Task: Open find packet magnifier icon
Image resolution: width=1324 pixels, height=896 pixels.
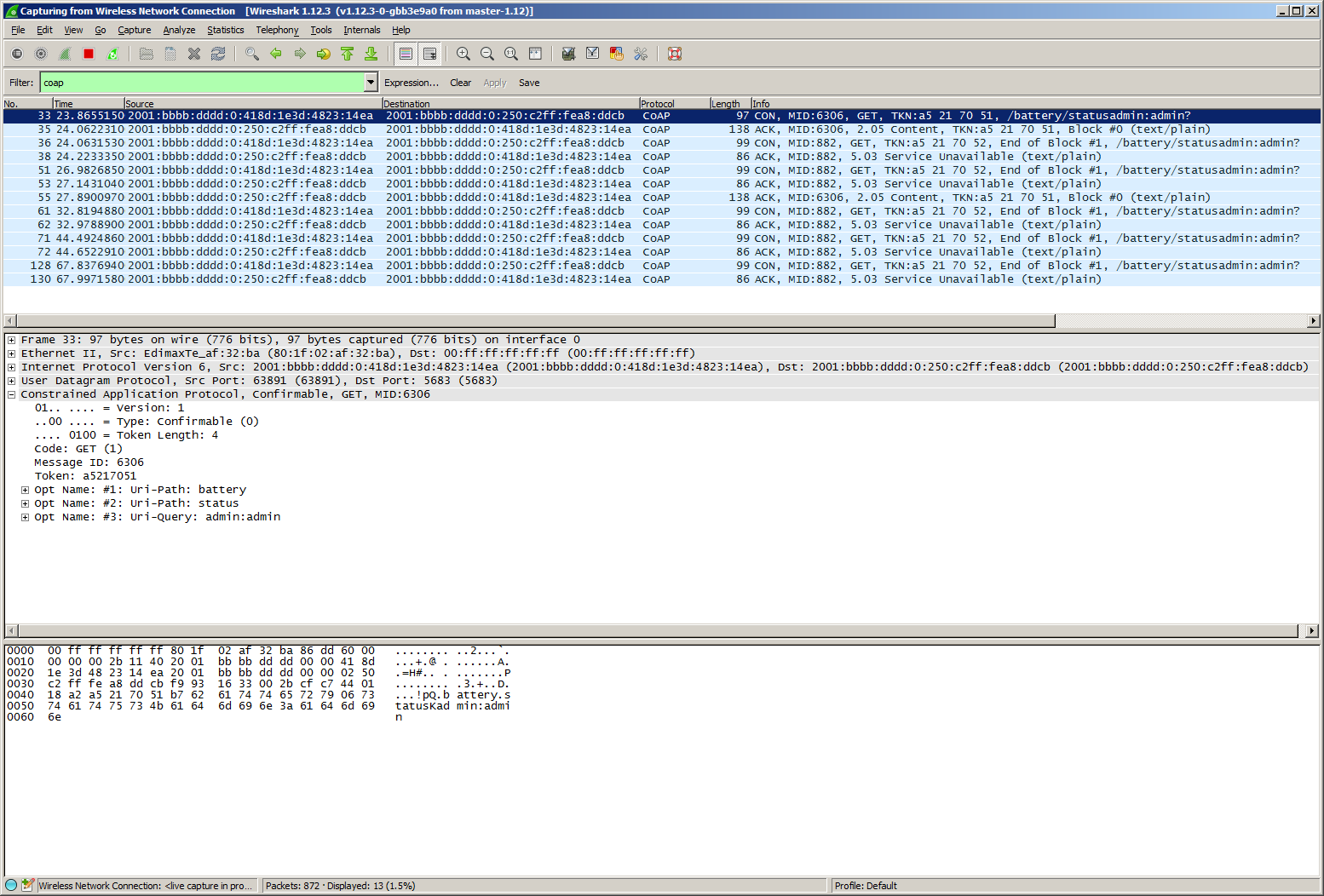Action: [x=252, y=54]
